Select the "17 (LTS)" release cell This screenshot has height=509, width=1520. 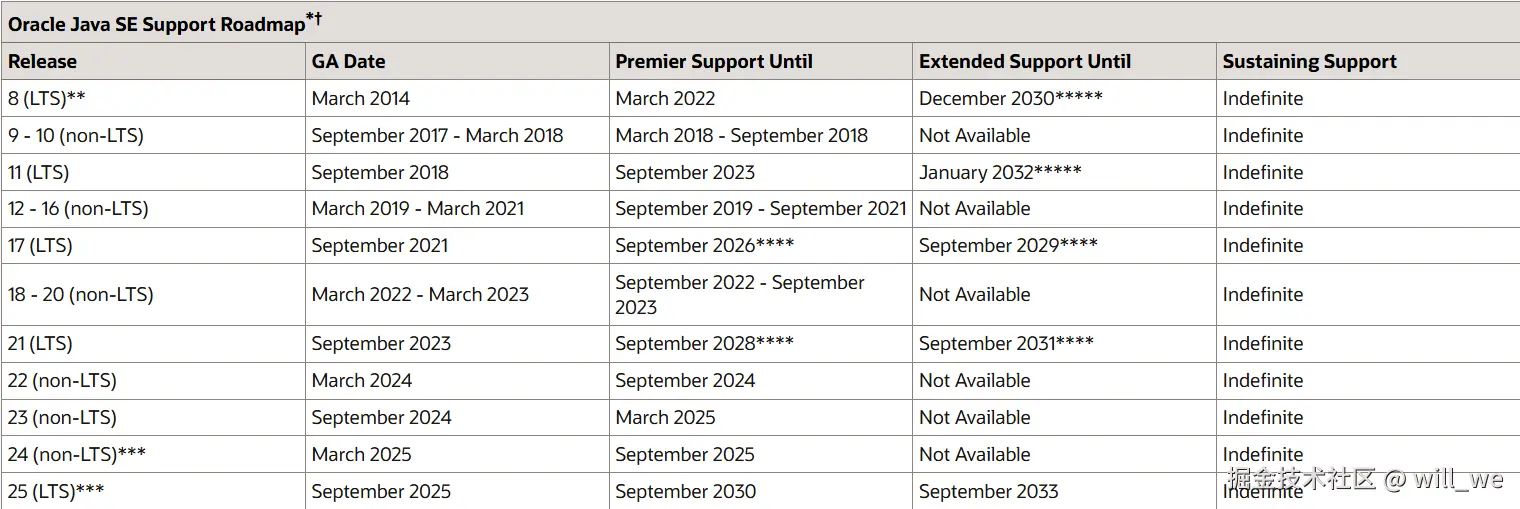[x=40, y=245]
